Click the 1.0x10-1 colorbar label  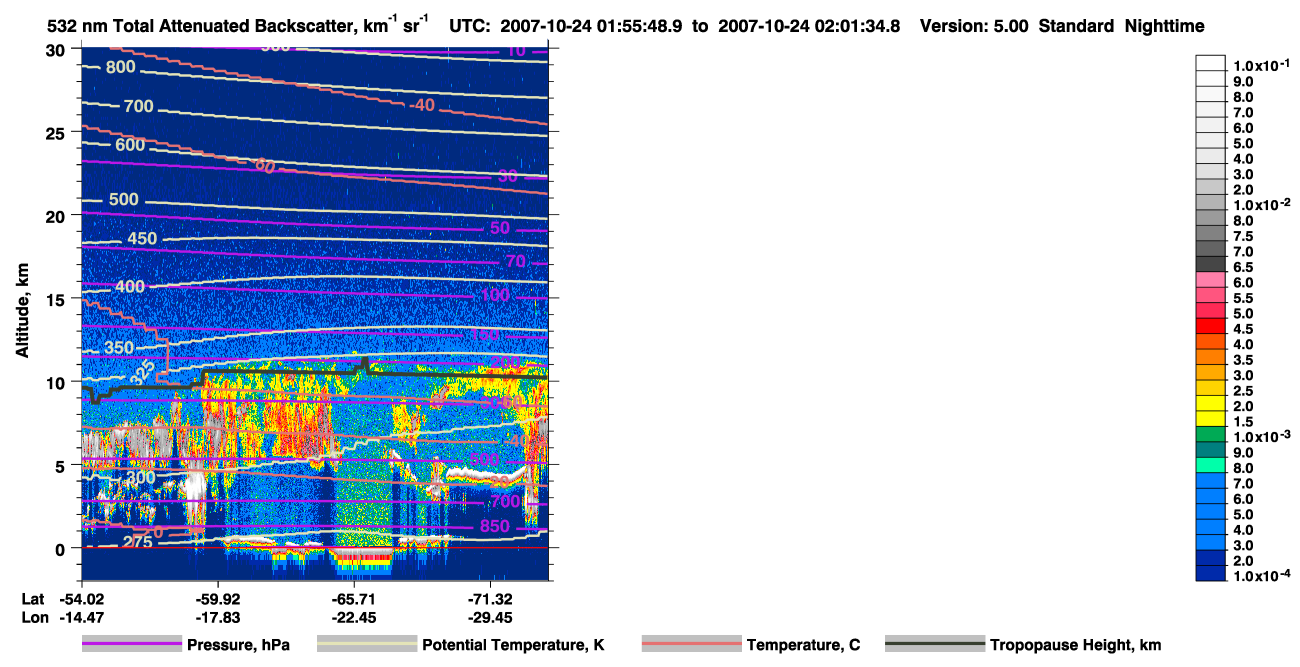(1261, 65)
